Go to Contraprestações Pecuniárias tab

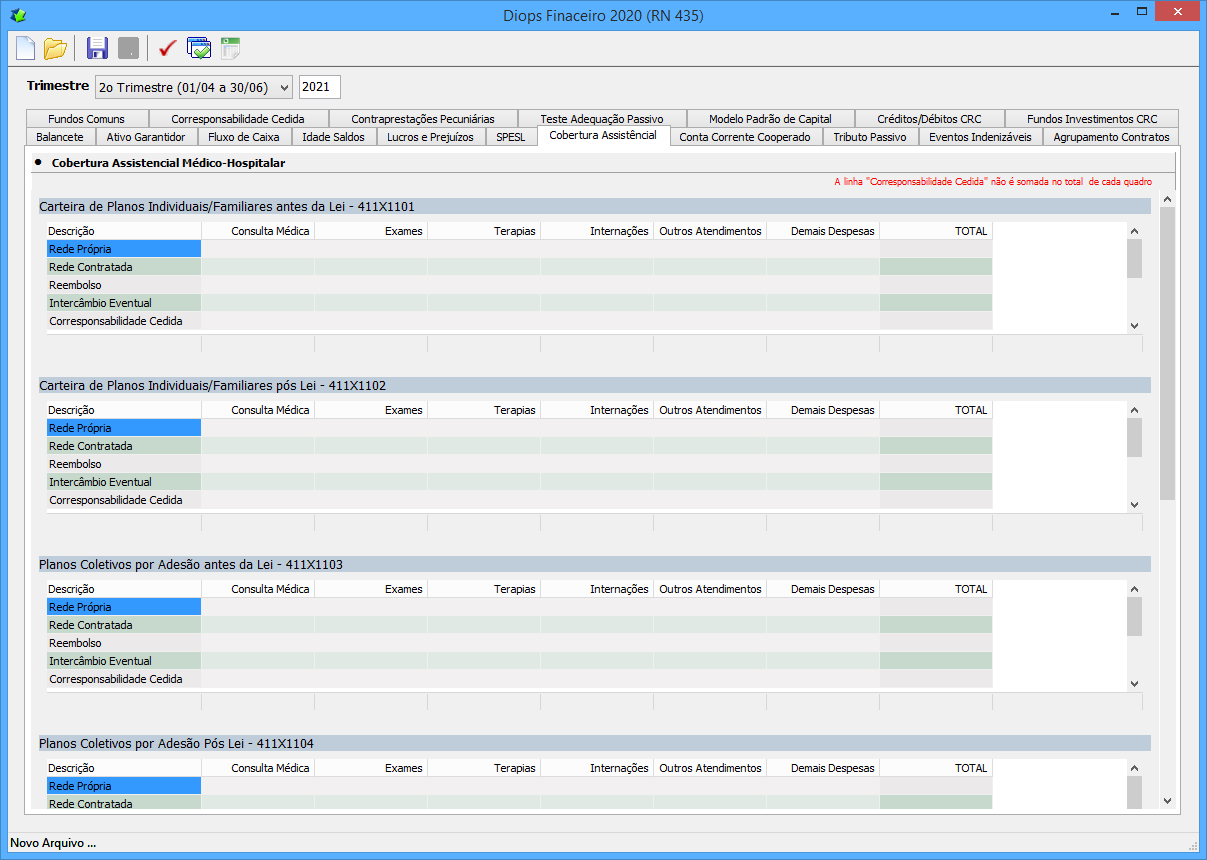[x=423, y=118]
